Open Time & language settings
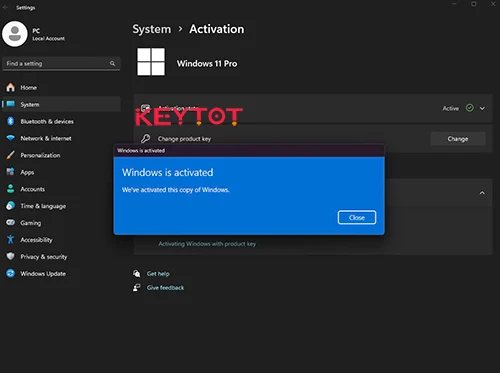This screenshot has width=500, height=373. (x=61, y=206)
